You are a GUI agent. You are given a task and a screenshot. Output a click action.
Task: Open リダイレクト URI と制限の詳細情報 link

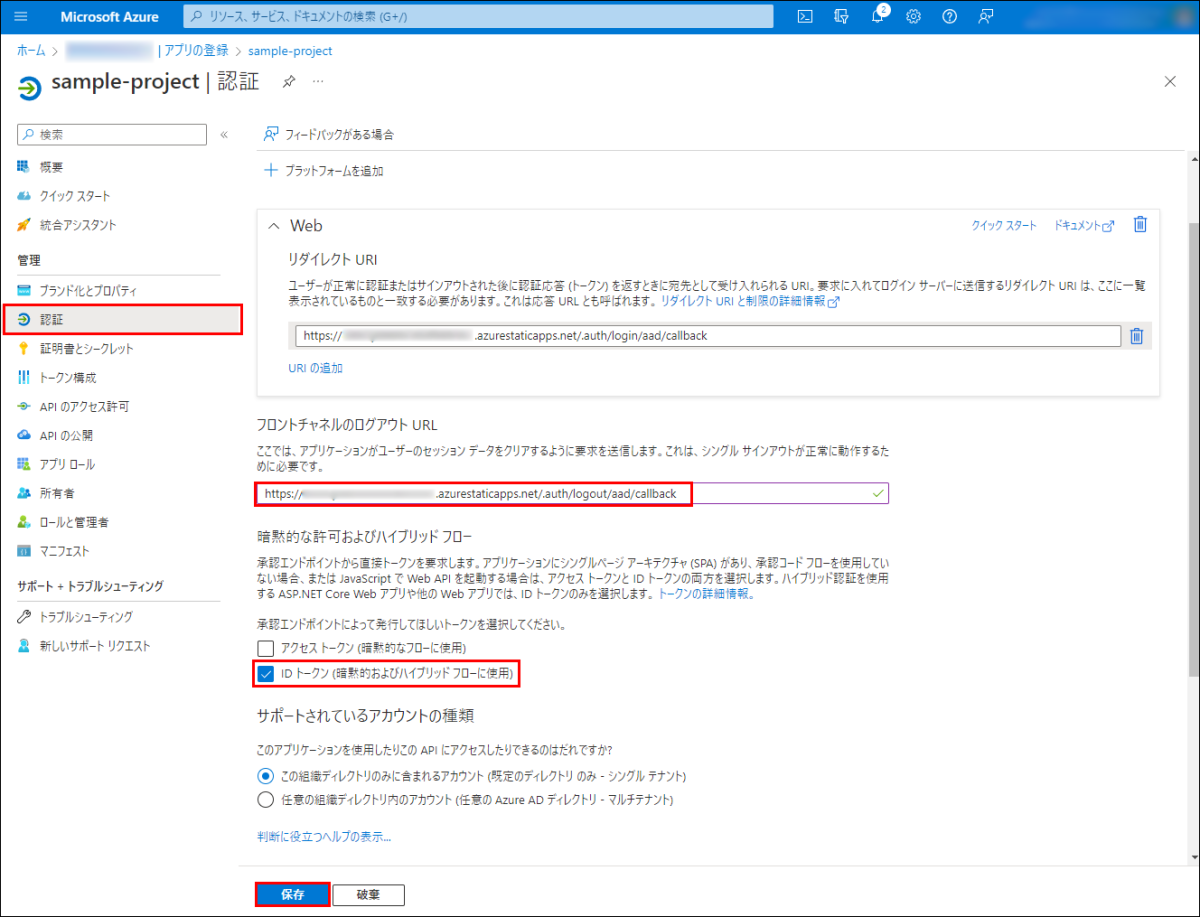pos(750,300)
